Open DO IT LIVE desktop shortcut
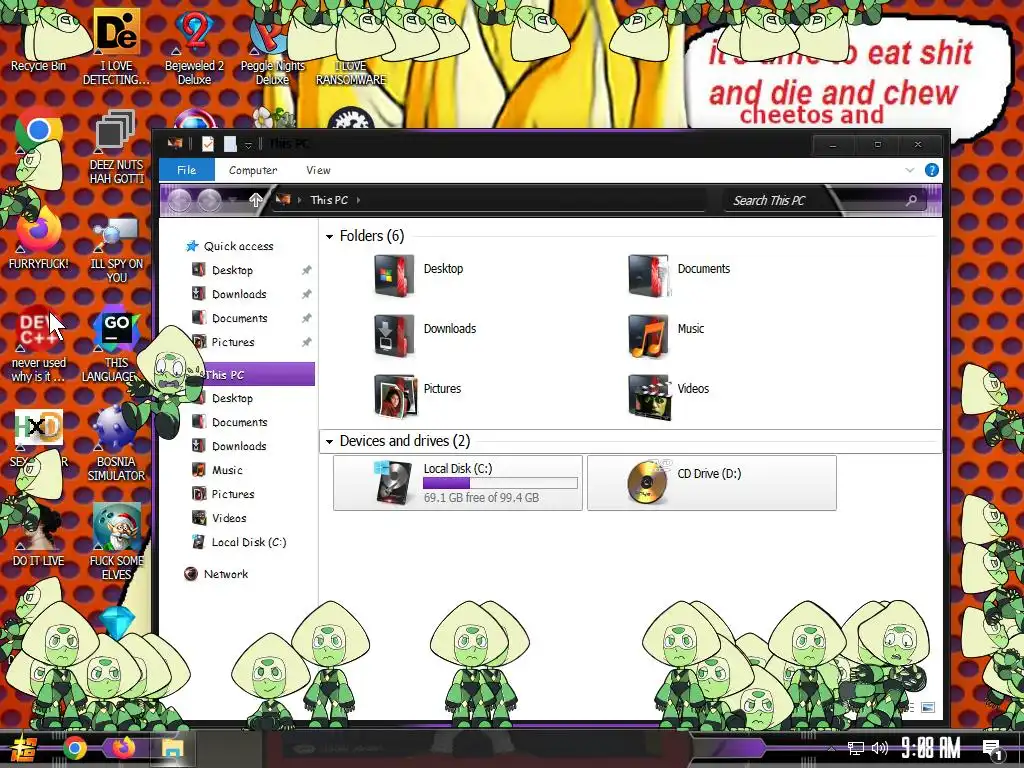1024x768 pixels. pos(39,536)
